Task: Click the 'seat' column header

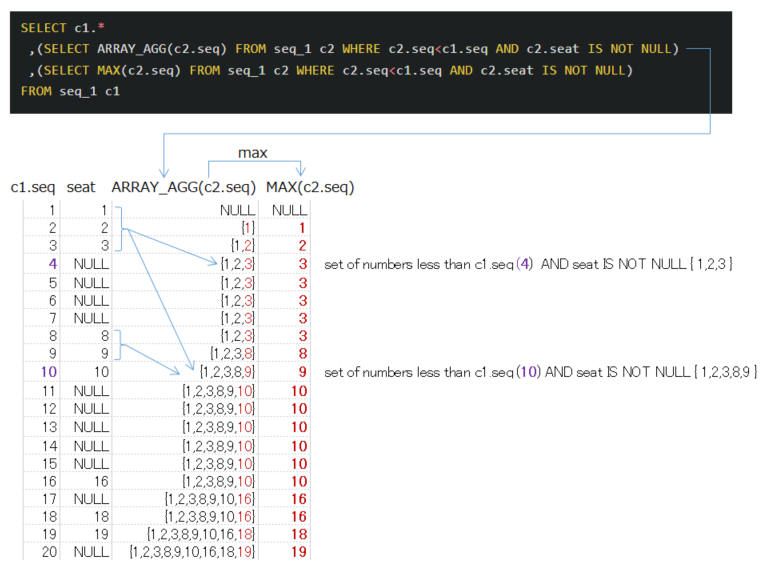Action: click(81, 187)
